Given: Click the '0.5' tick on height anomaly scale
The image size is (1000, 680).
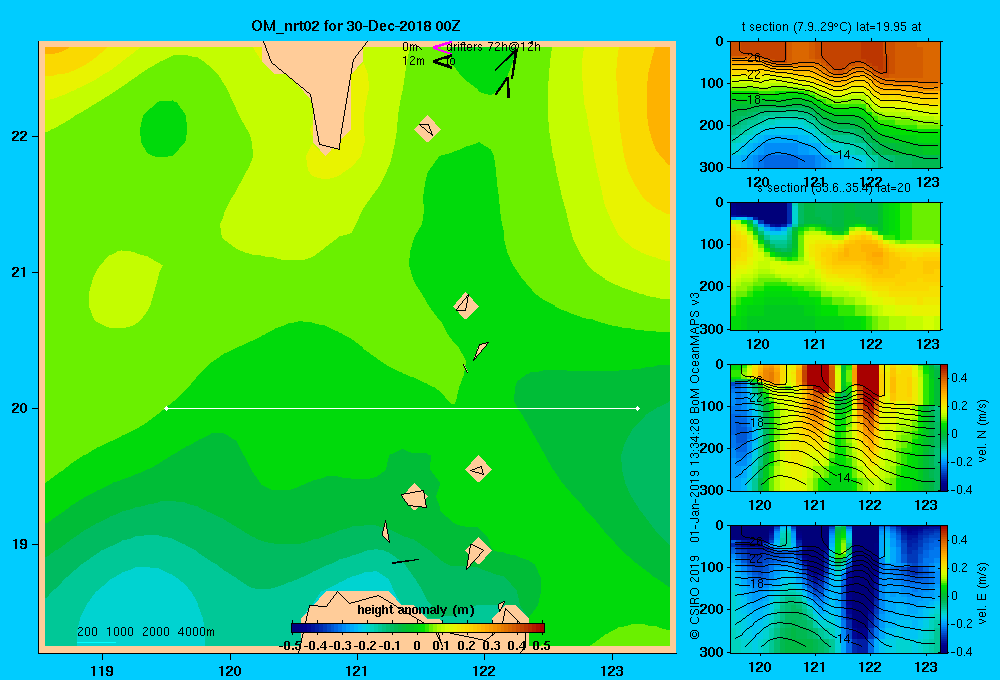Looking at the screenshot, I should tap(541, 646).
